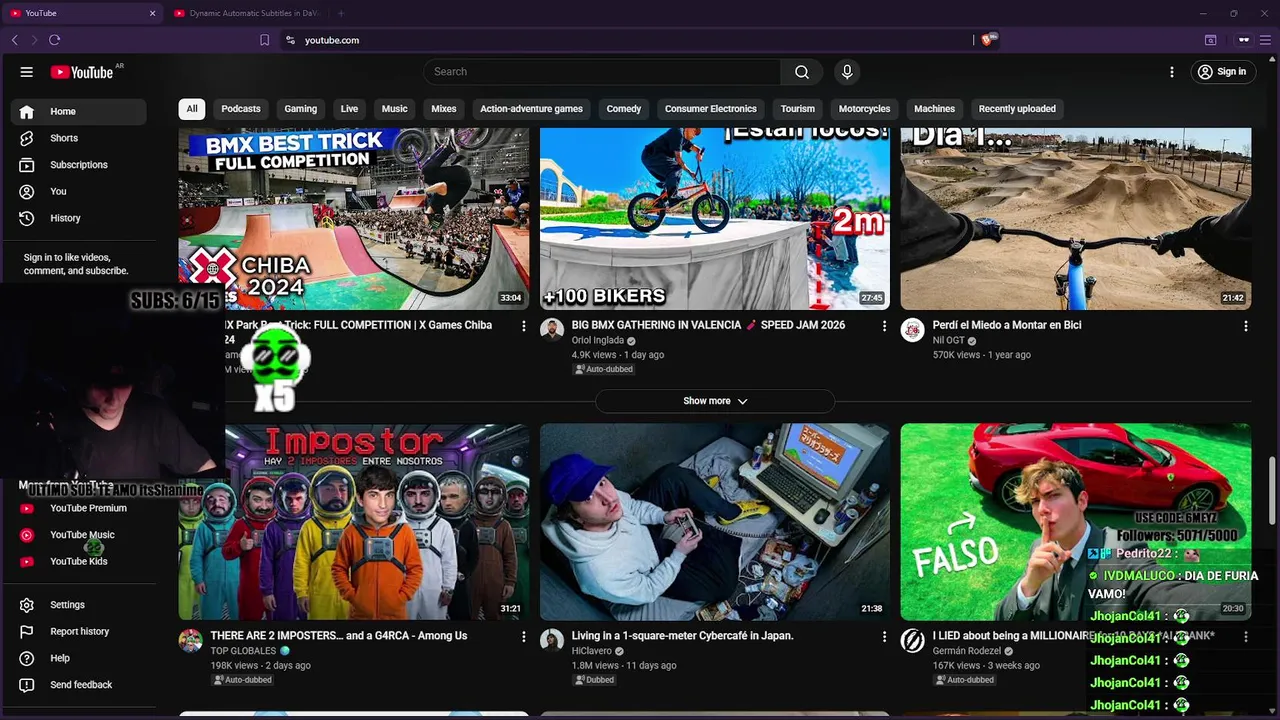Open 'Perdí el Miedo a Montar en Bici' title
This screenshot has width=1280, height=720.
[1007, 326]
